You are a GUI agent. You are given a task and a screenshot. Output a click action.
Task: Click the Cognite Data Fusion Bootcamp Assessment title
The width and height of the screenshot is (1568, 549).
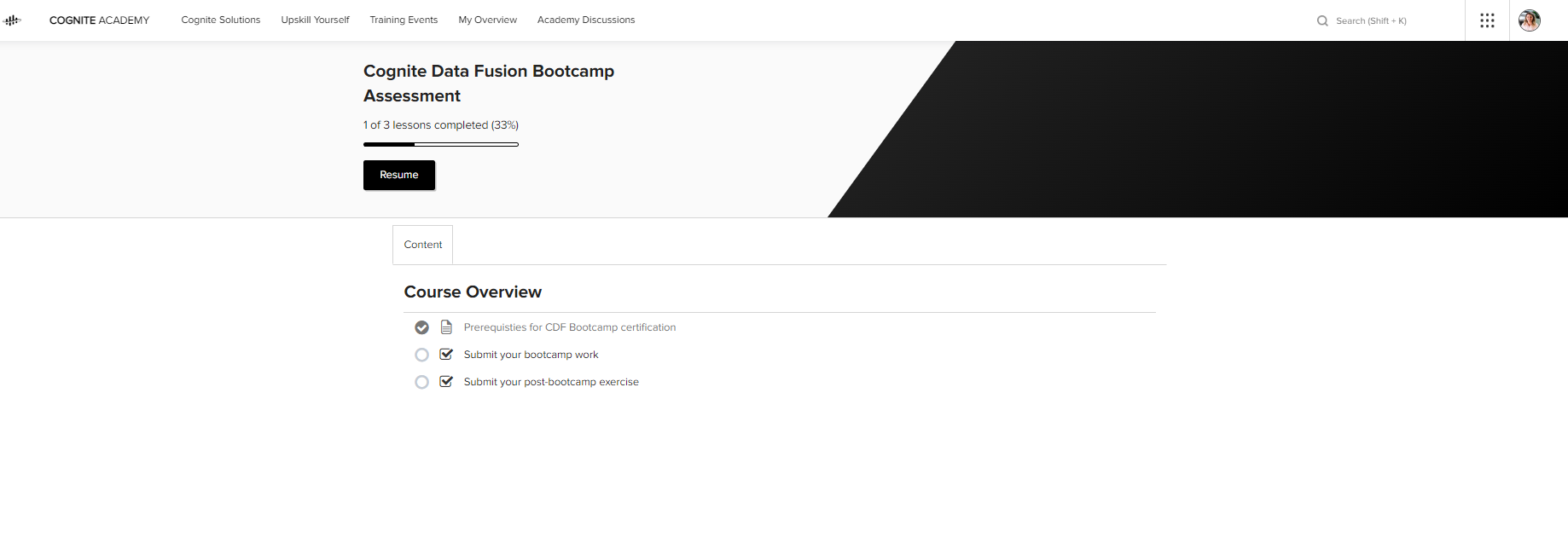coord(489,84)
